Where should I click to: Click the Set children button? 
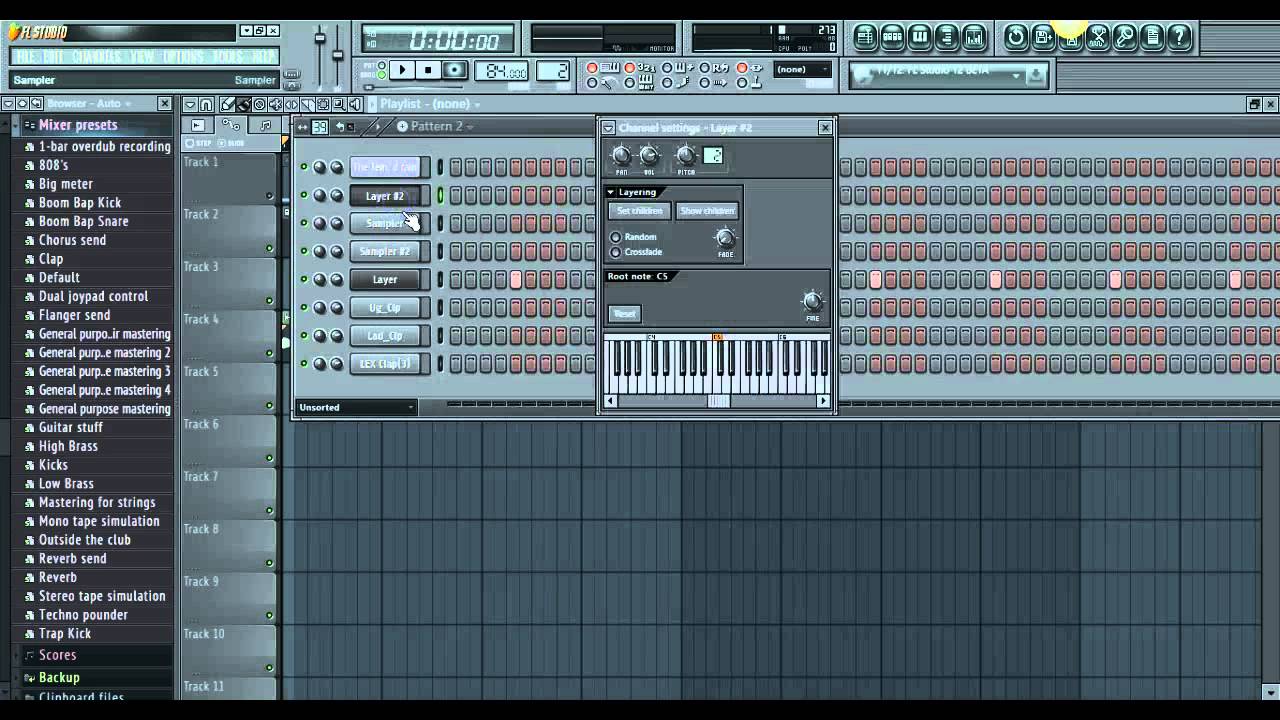[x=639, y=211]
